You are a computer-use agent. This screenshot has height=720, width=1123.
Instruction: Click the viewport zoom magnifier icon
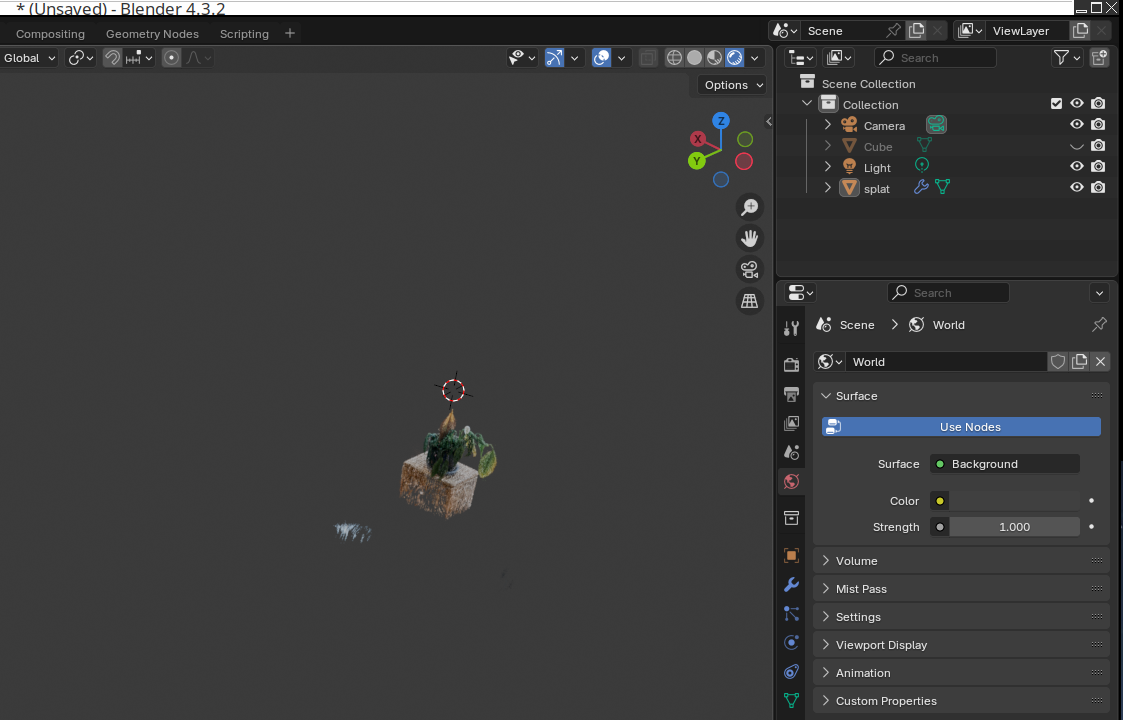pos(749,207)
